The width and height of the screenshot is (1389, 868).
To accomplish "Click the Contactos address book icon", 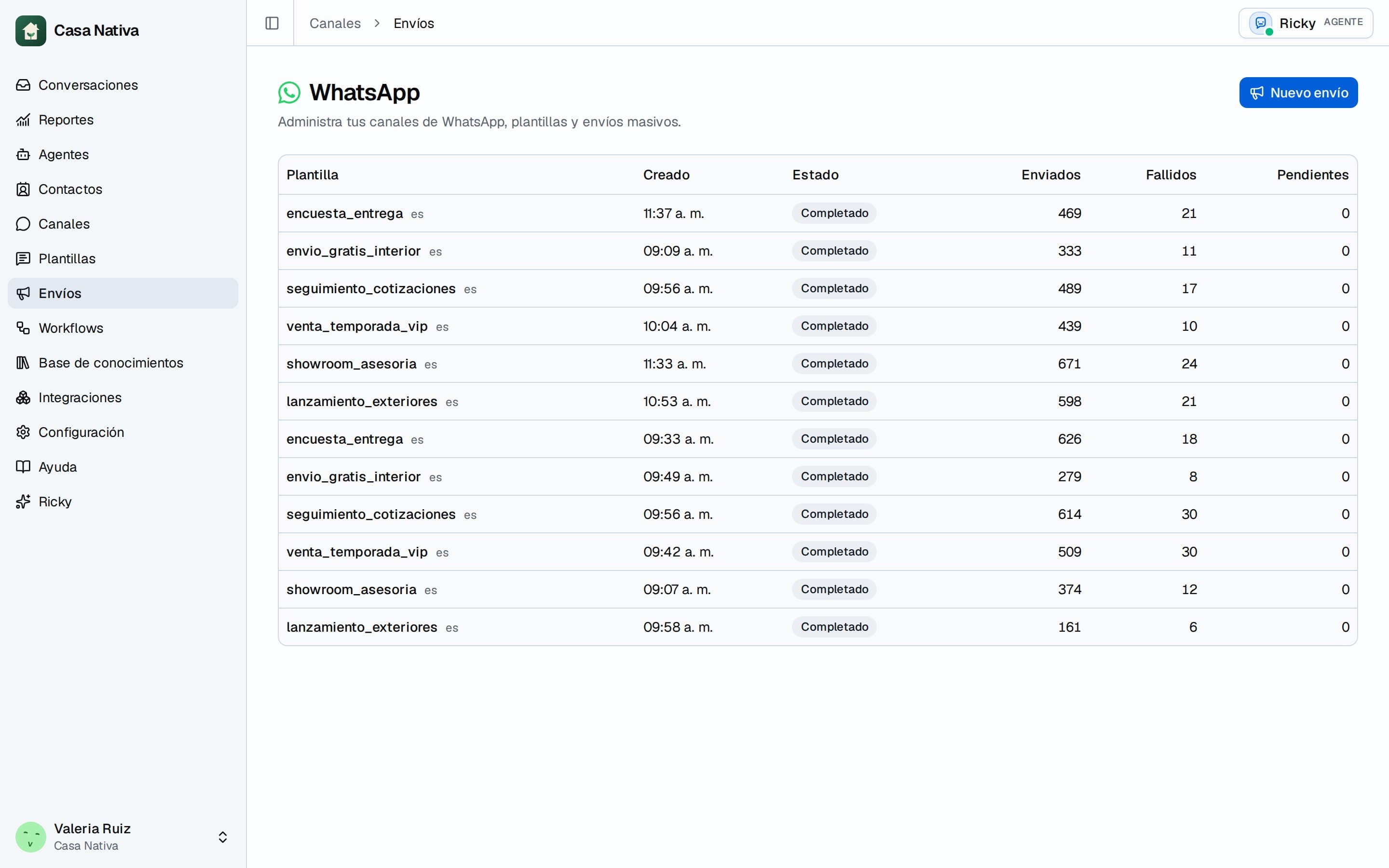I will pyautogui.click(x=23, y=189).
